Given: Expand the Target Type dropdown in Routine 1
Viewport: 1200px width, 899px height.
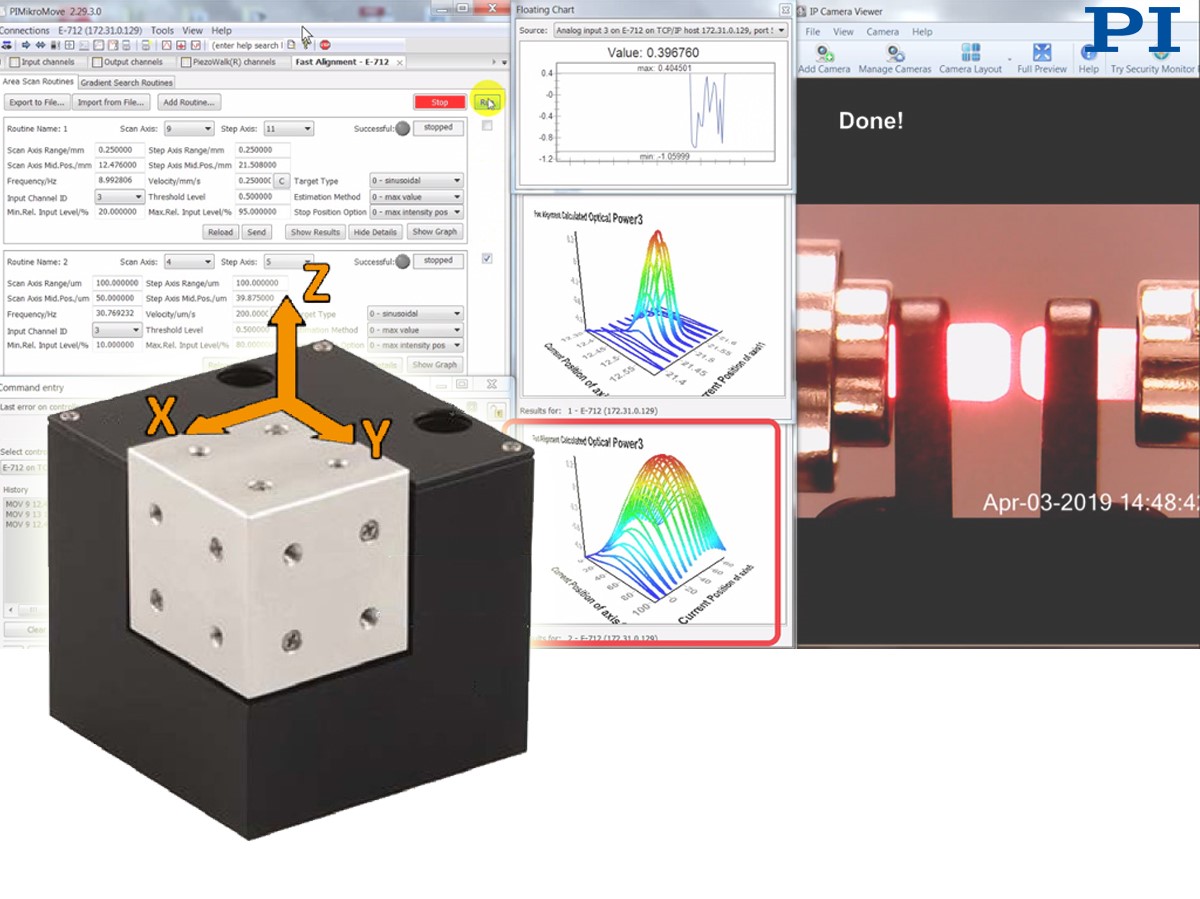Looking at the screenshot, I should tap(416, 181).
